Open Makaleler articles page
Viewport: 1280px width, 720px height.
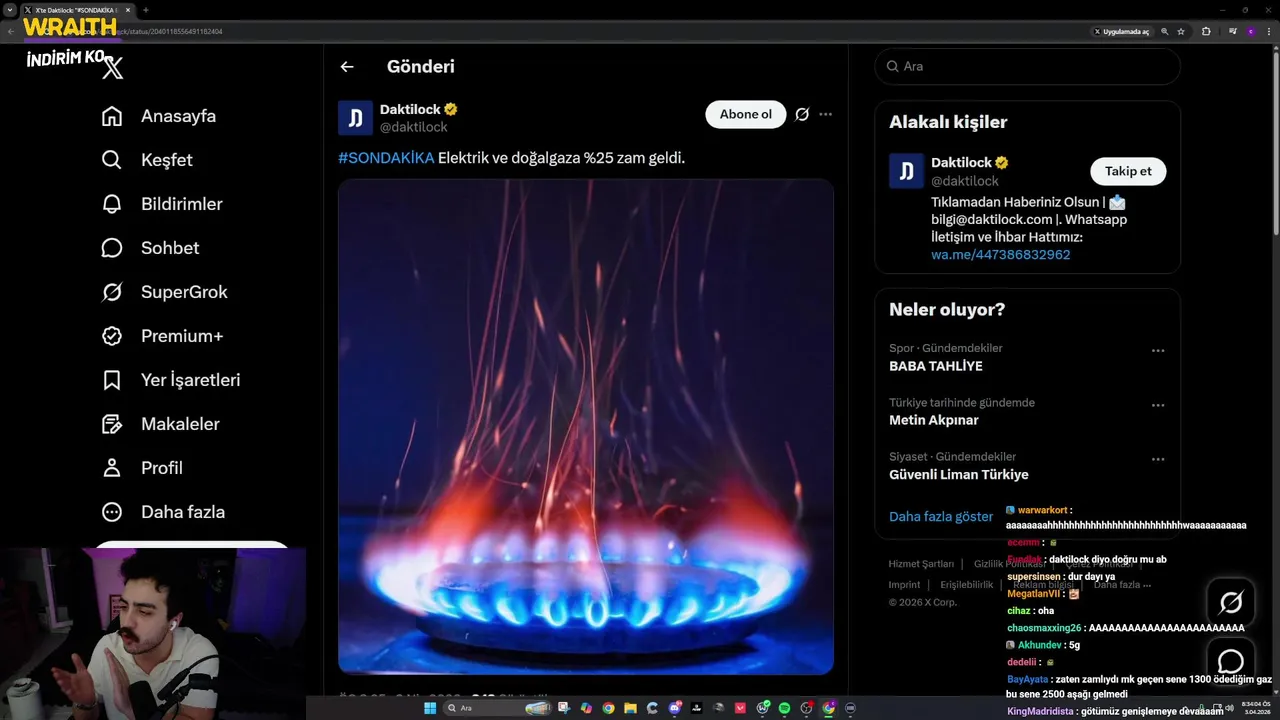[x=160, y=424]
